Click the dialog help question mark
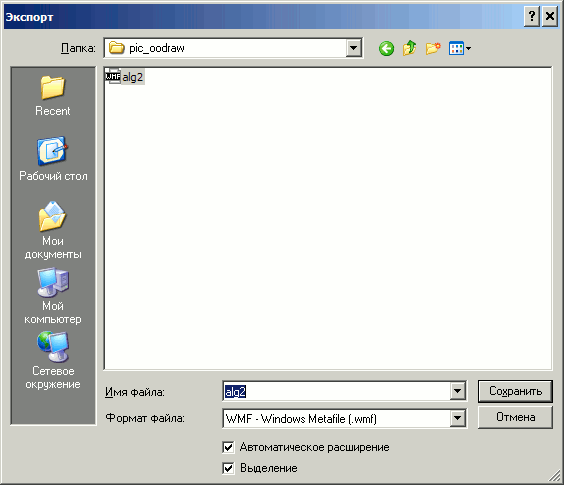This screenshot has width=564, height=485. tap(532, 17)
